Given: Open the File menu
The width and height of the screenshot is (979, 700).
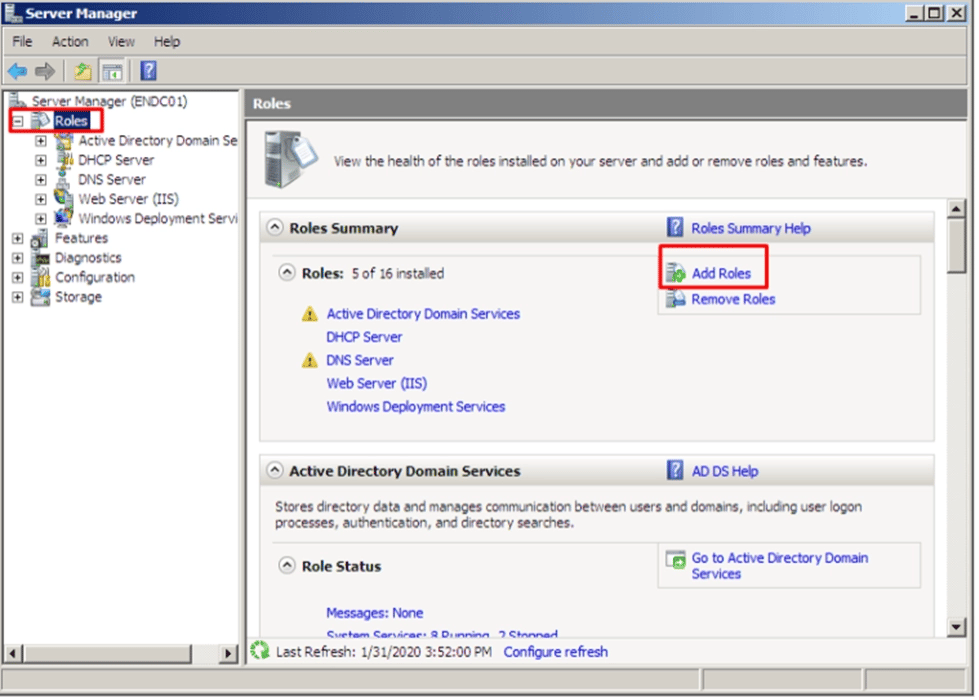Looking at the screenshot, I should 22,41.
